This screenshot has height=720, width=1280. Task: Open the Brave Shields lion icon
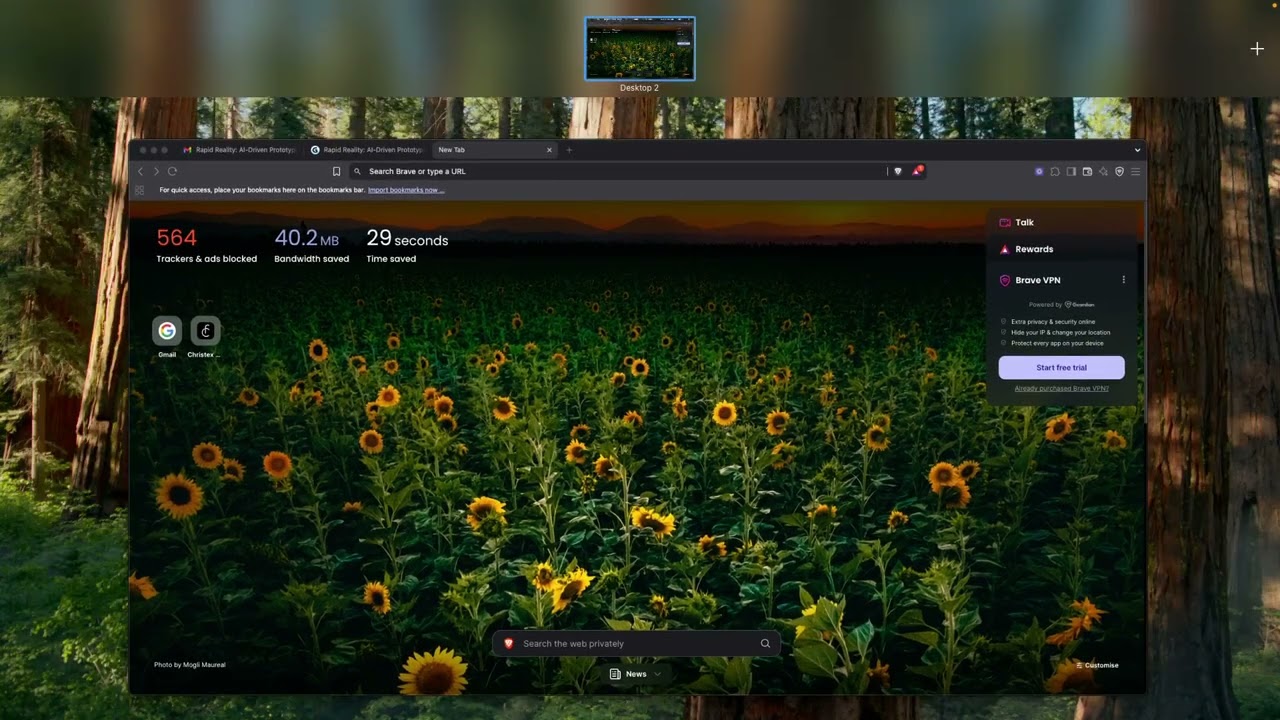tap(898, 171)
